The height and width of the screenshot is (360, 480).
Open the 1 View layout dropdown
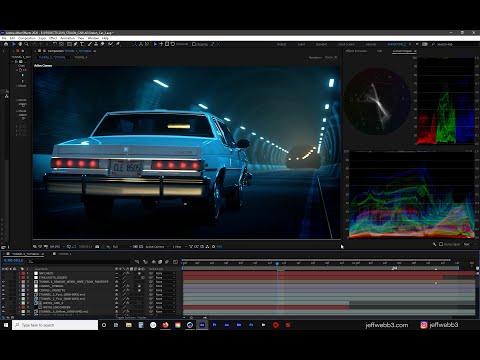[x=179, y=247]
